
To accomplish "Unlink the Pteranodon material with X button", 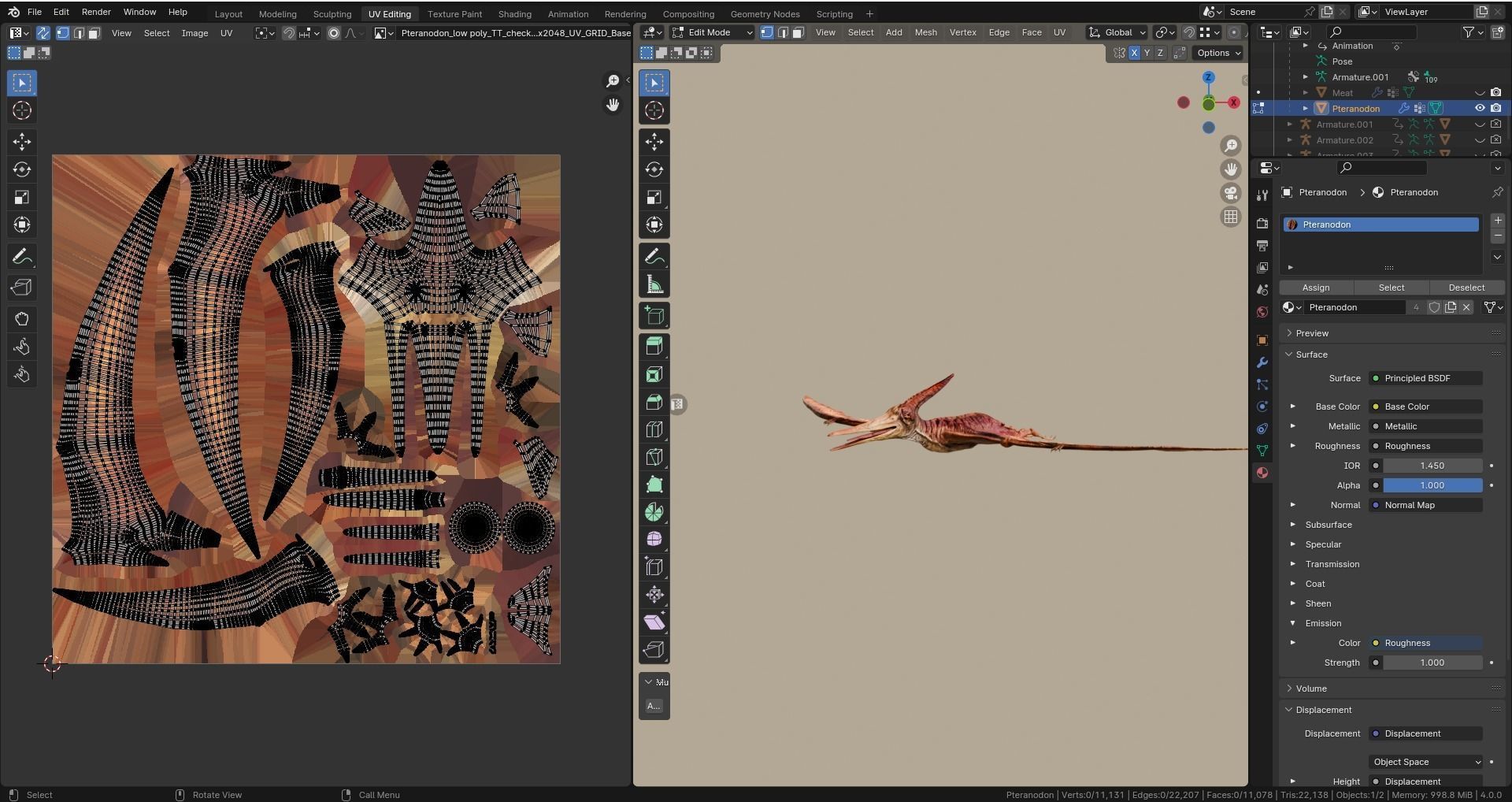I will (1466, 307).
